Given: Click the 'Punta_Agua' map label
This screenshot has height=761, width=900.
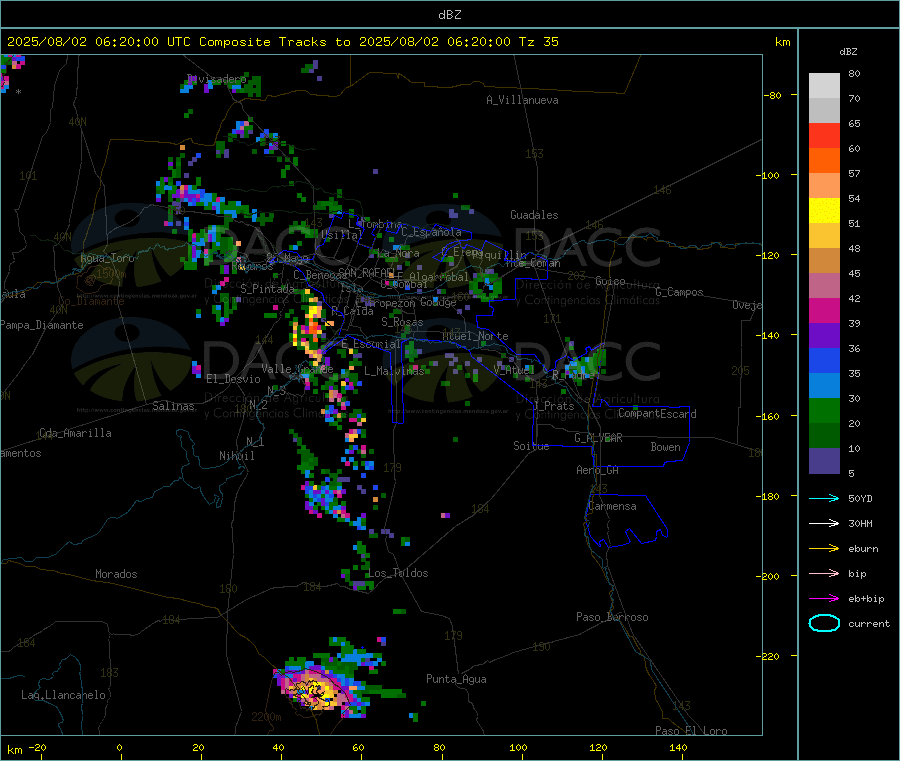Looking at the screenshot, I should coord(456,679).
